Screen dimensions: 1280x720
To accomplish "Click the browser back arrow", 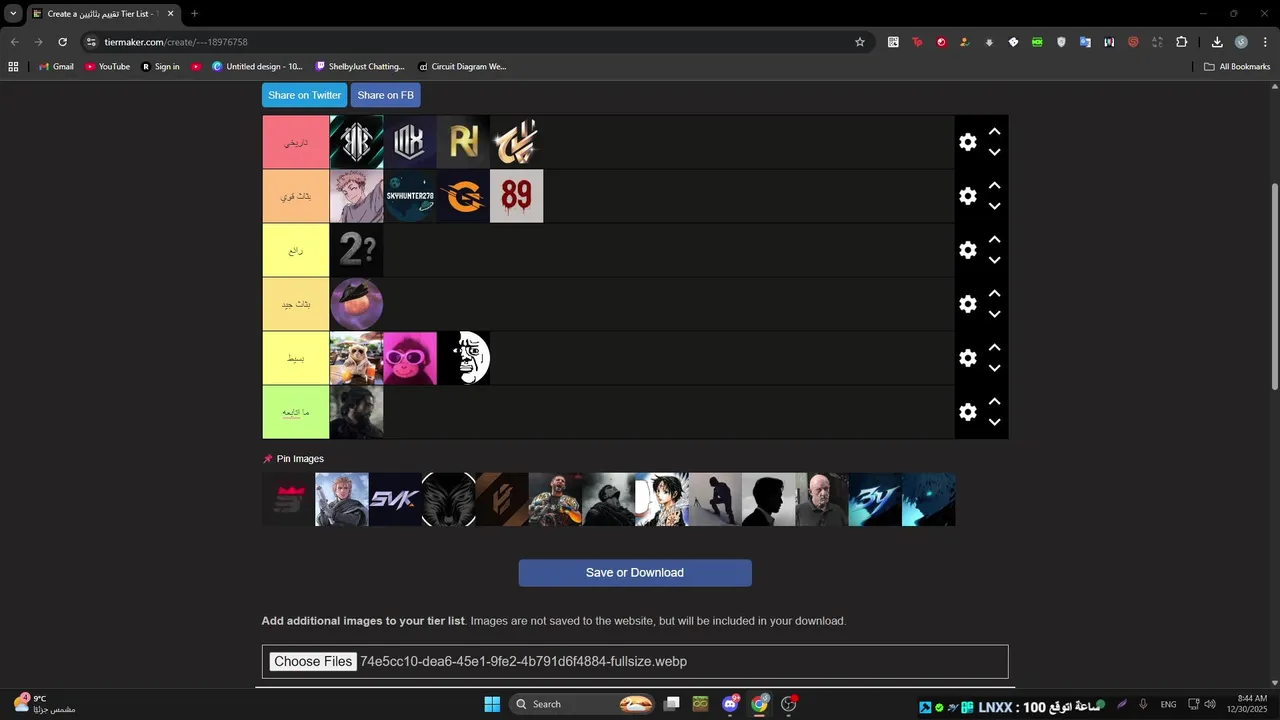I will (x=14, y=42).
